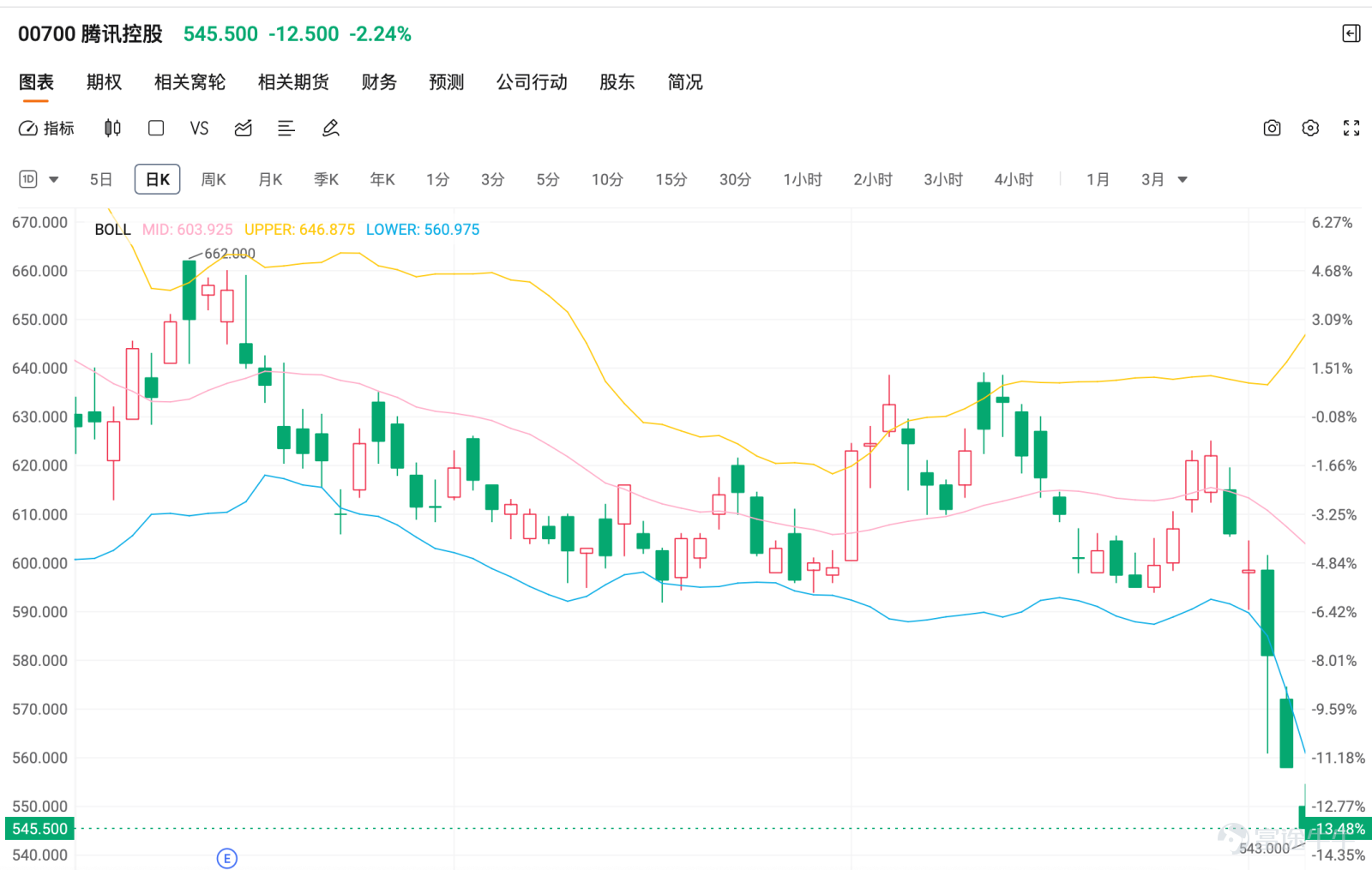
Task: Enter fullscreen chart mode
Action: tap(1351, 129)
